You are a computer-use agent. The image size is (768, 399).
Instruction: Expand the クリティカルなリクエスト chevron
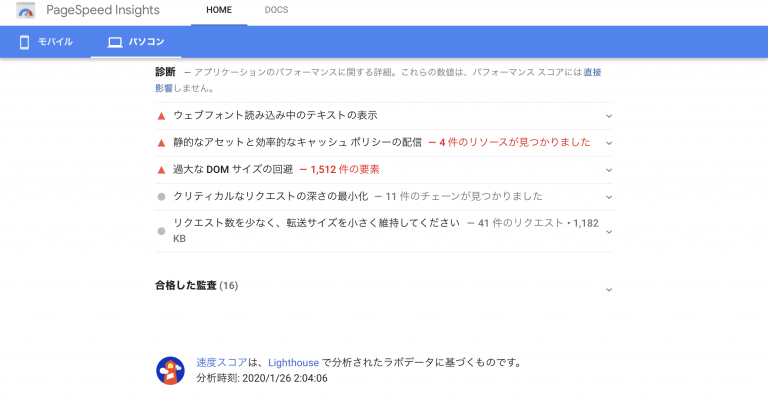[x=609, y=197]
